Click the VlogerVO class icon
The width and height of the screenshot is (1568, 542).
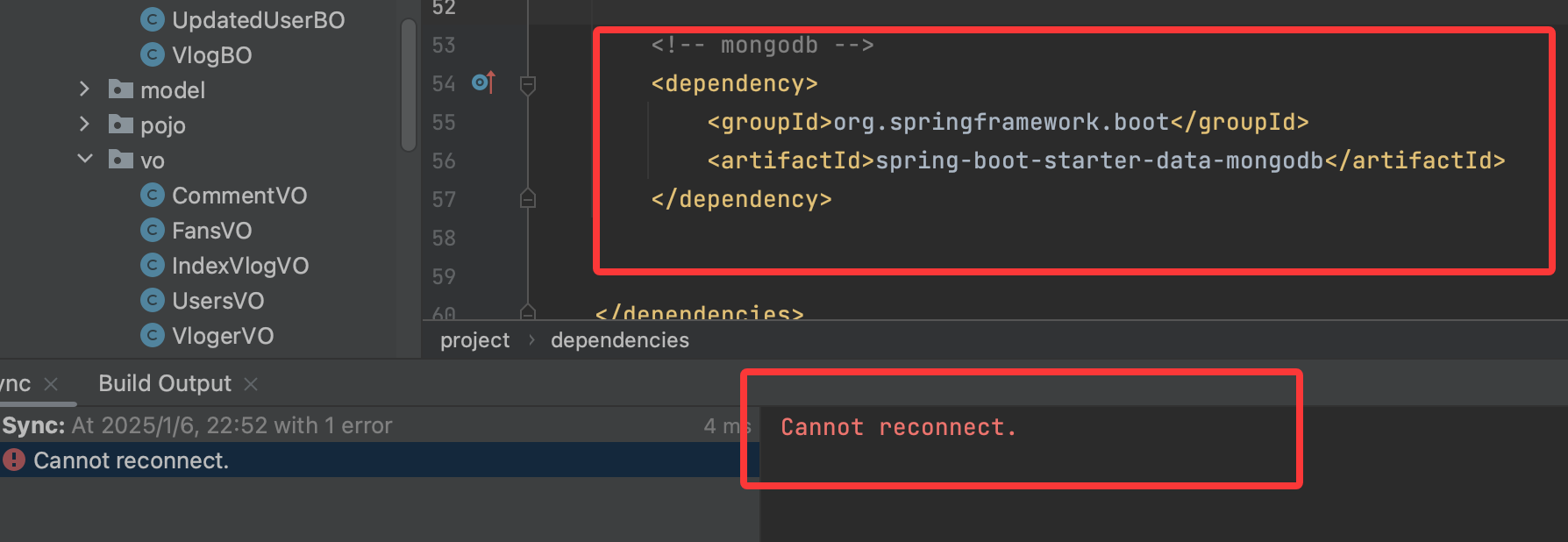click(153, 335)
